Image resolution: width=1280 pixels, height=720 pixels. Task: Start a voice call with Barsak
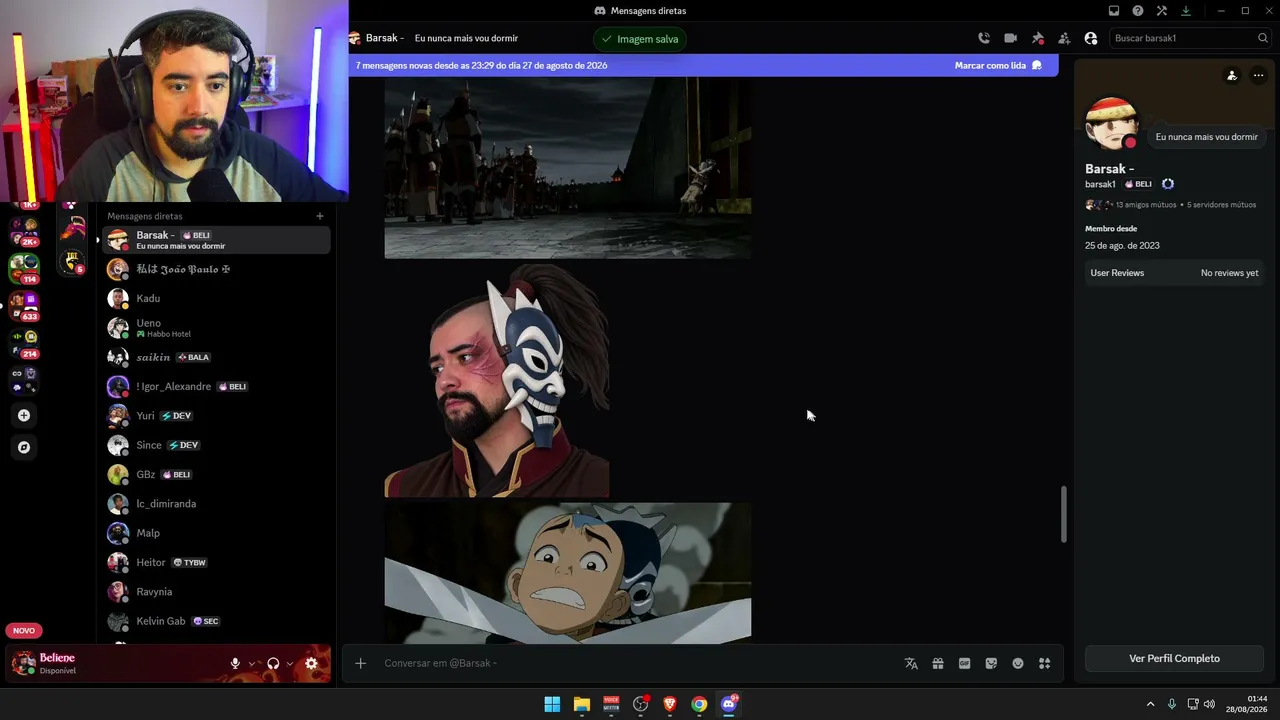tap(984, 38)
